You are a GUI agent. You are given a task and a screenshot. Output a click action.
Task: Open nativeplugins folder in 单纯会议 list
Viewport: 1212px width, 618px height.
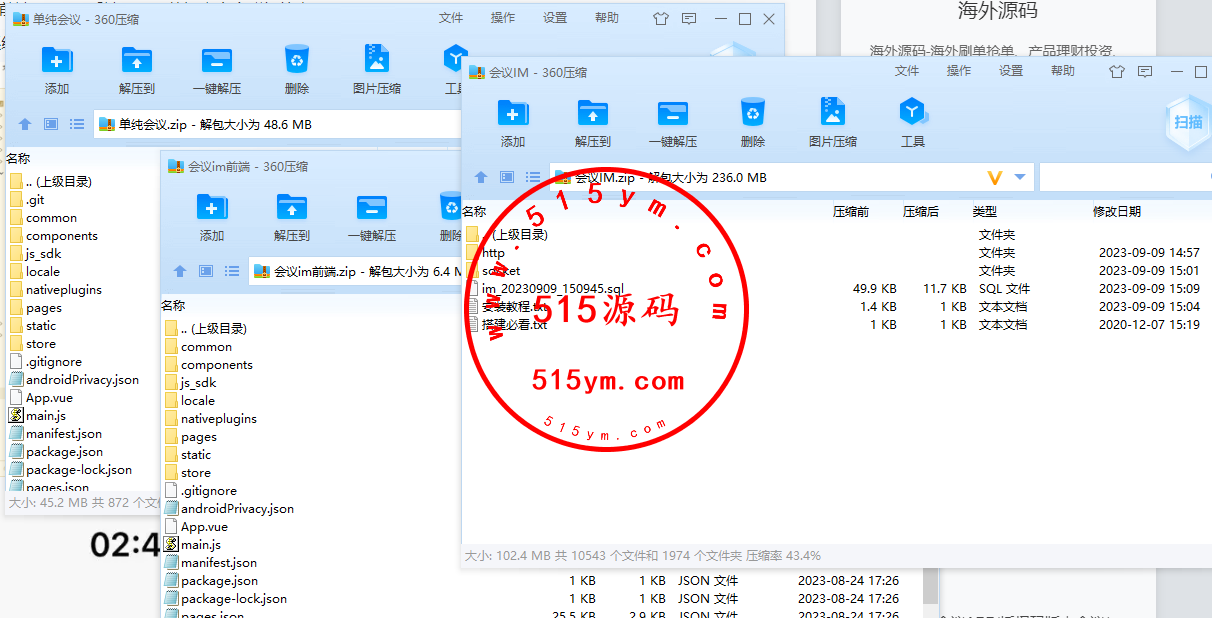coord(63,290)
